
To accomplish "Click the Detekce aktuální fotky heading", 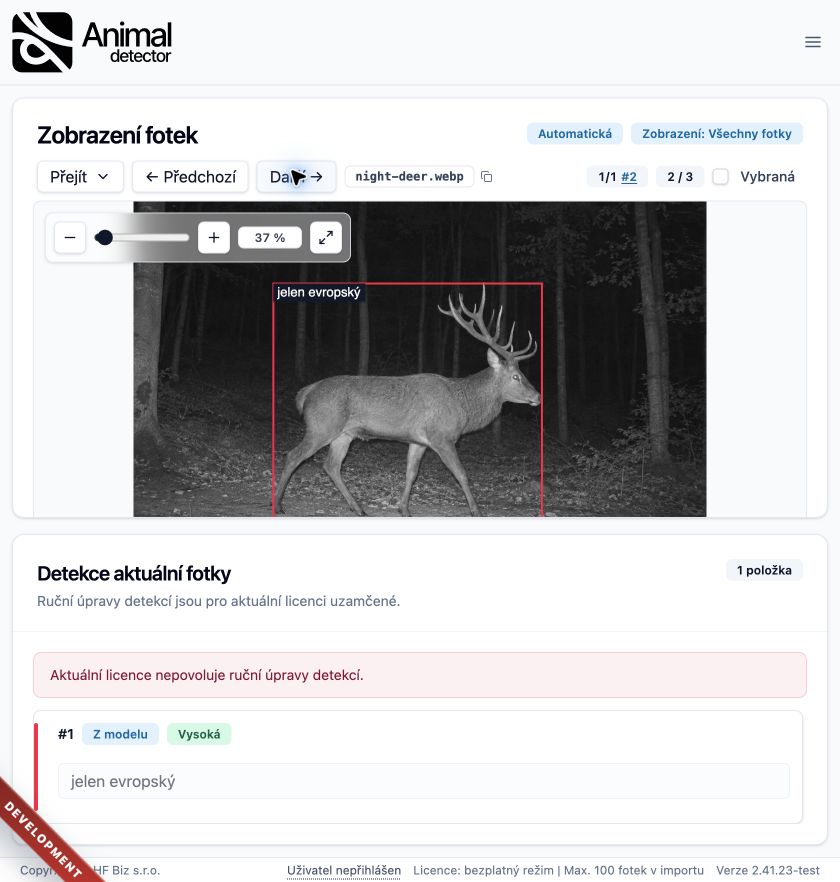I will (x=134, y=574).
